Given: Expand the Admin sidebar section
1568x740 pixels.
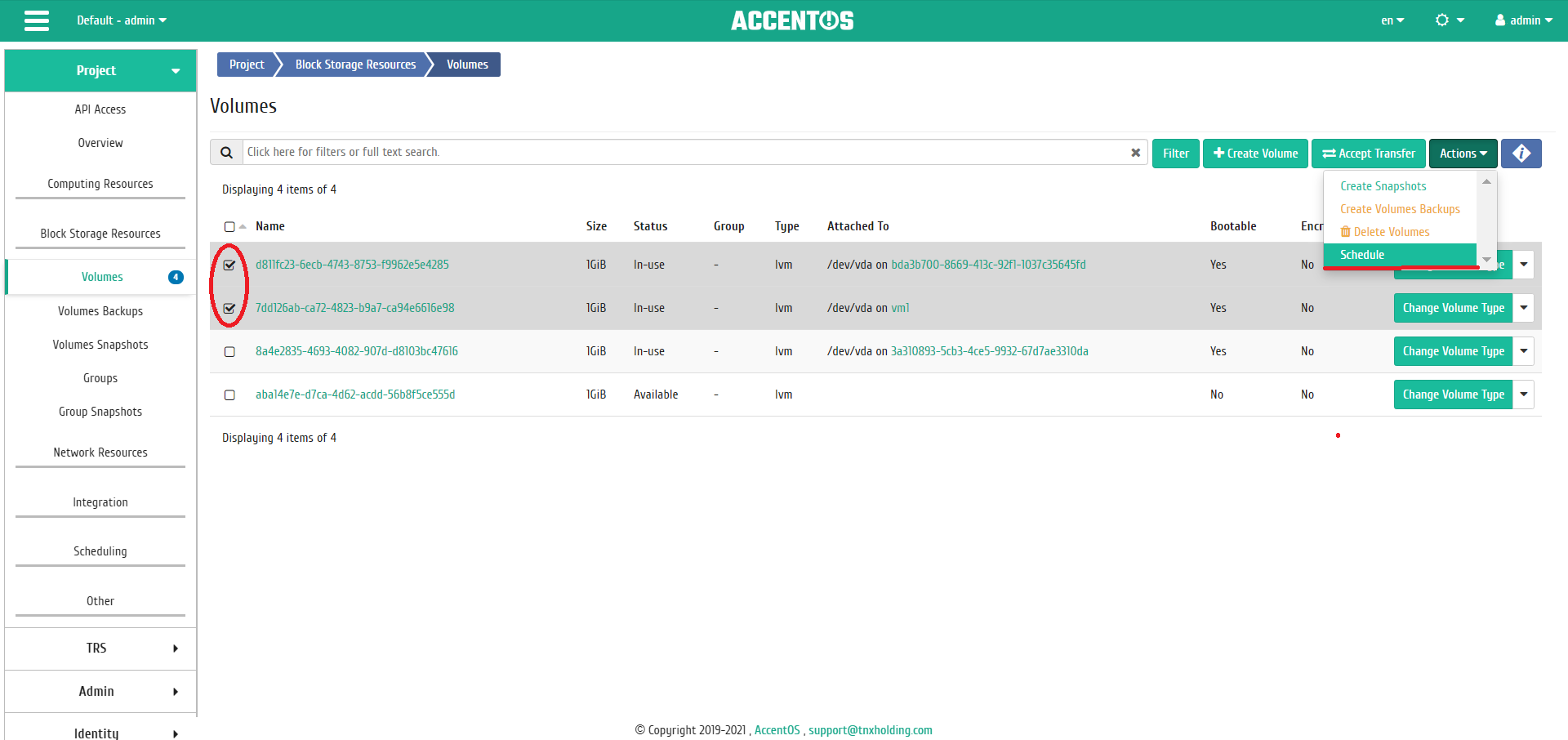Looking at the screenshot, I should 100,692.
